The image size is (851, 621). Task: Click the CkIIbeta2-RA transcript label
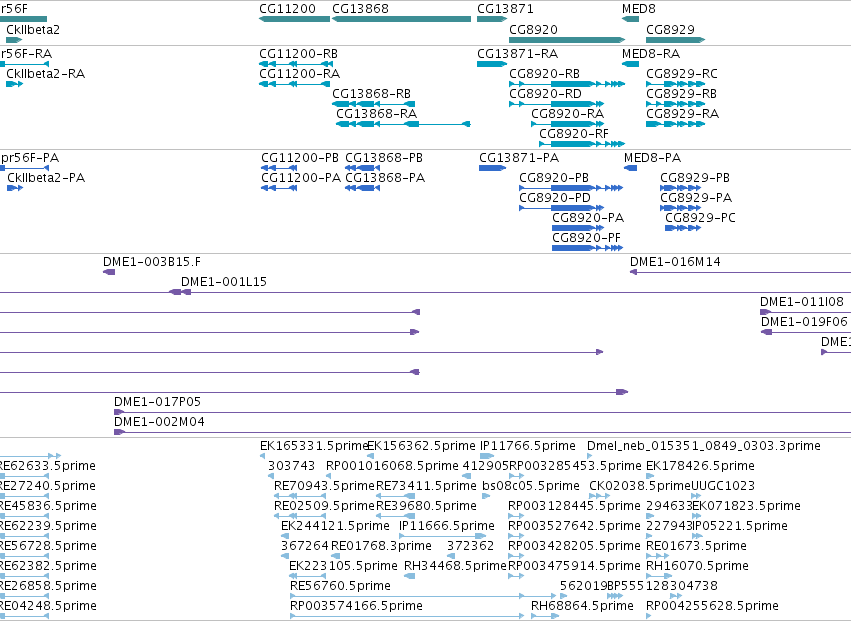46,74
